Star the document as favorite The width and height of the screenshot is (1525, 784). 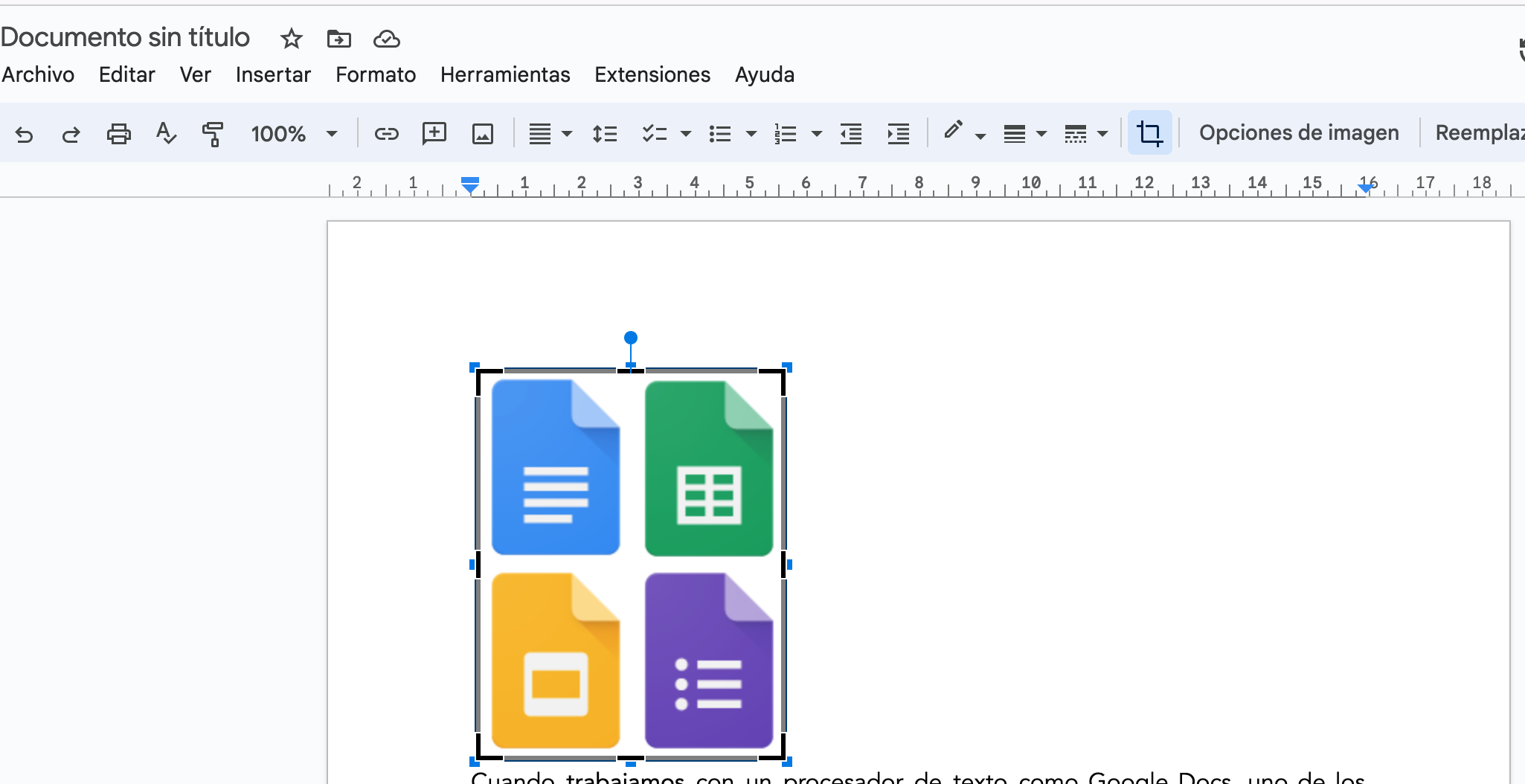tap(291, 39)
